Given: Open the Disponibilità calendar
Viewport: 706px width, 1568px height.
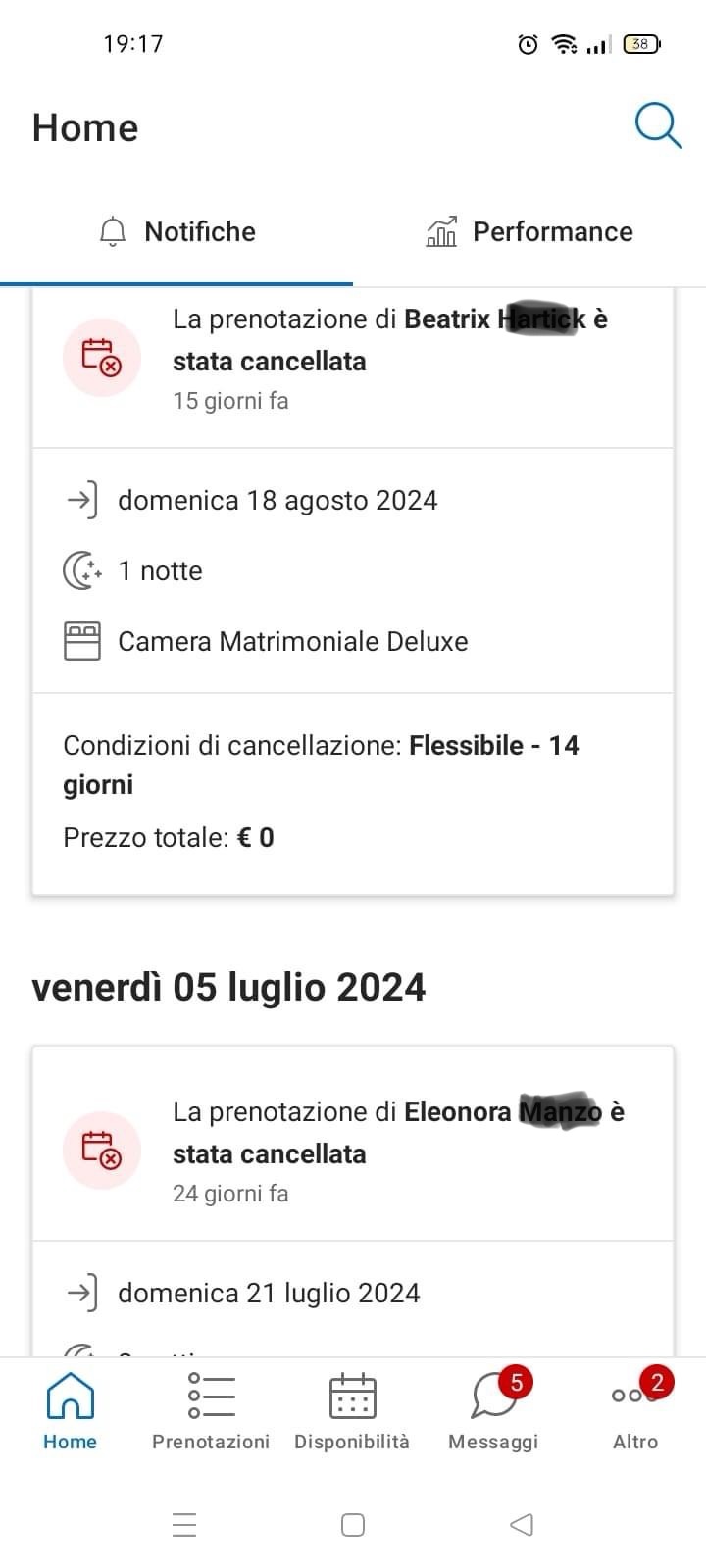Looking at the screenshot, I should 352,1411.
